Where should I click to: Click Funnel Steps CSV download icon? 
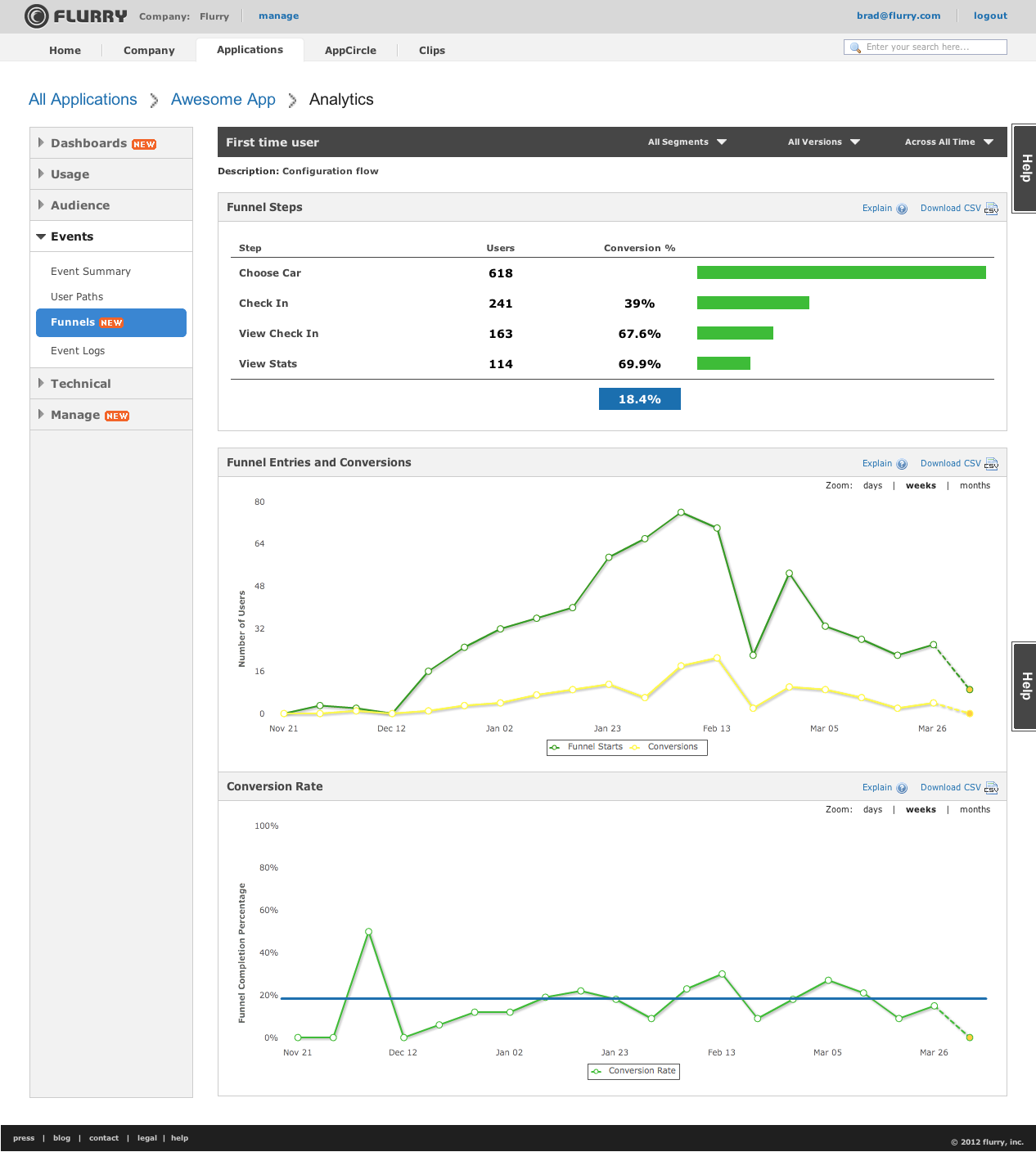pyautogui.click(x=991, y=209)
